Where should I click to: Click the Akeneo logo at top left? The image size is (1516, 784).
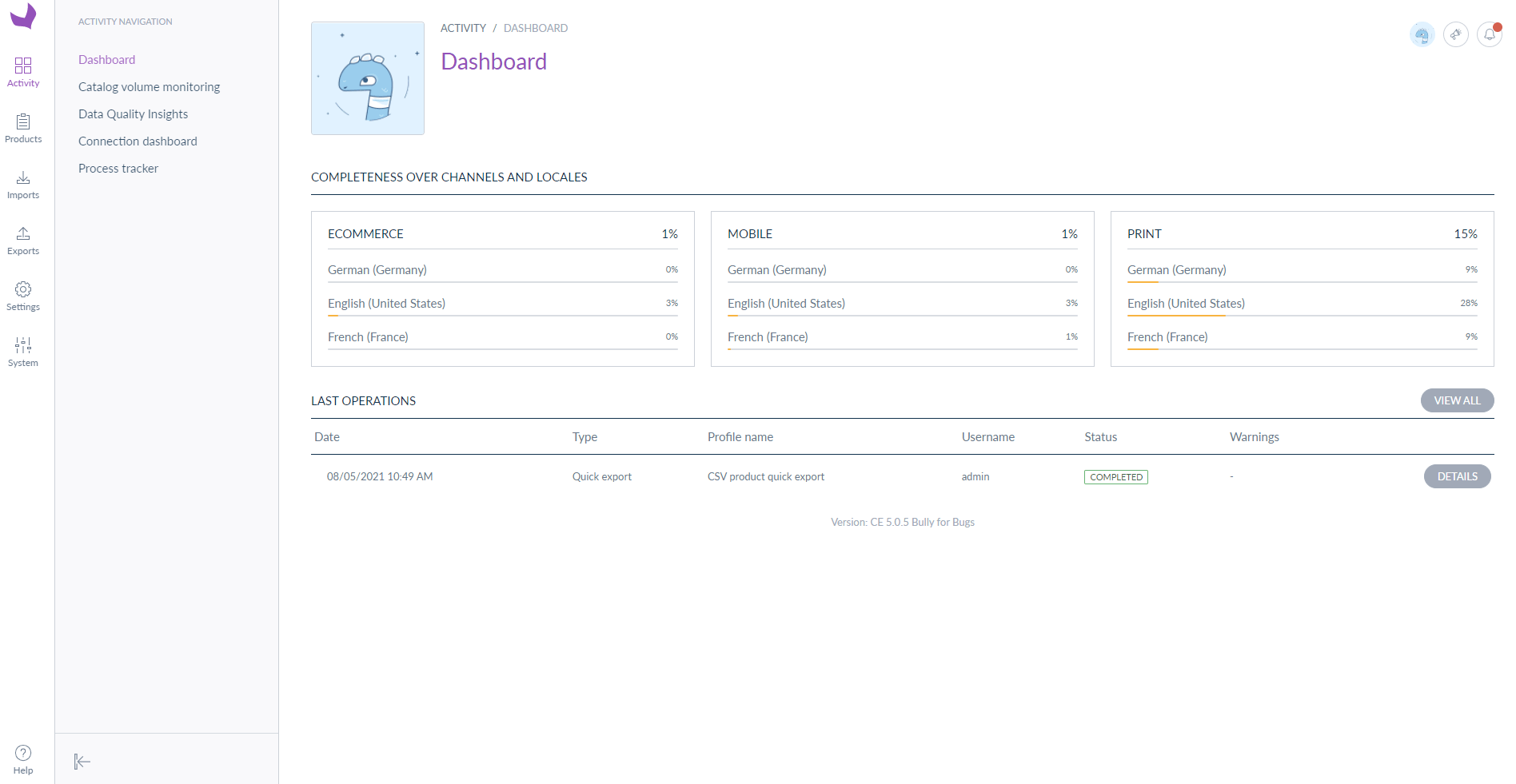coord(23,16)
